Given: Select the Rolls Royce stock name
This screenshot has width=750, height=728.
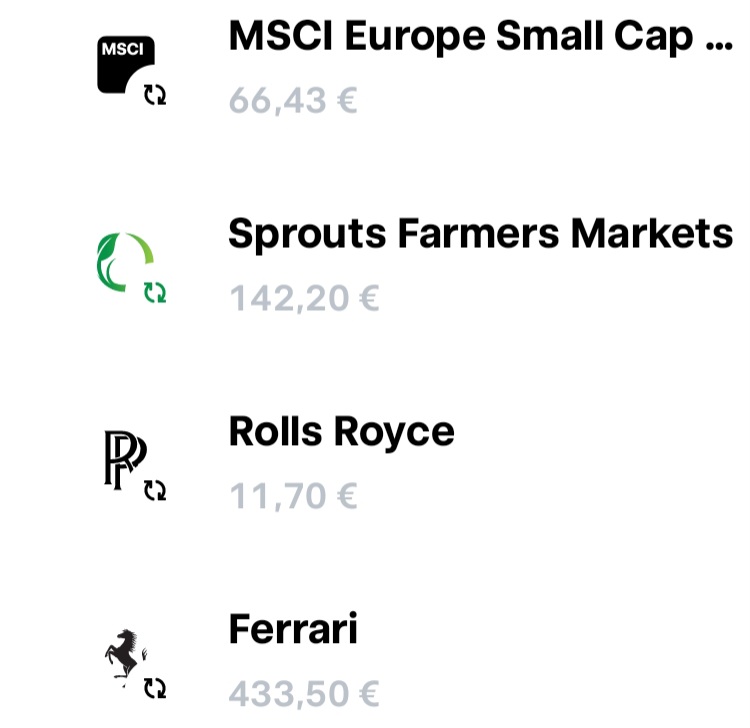Looking at the screenshot, I should tap(342, 432).
